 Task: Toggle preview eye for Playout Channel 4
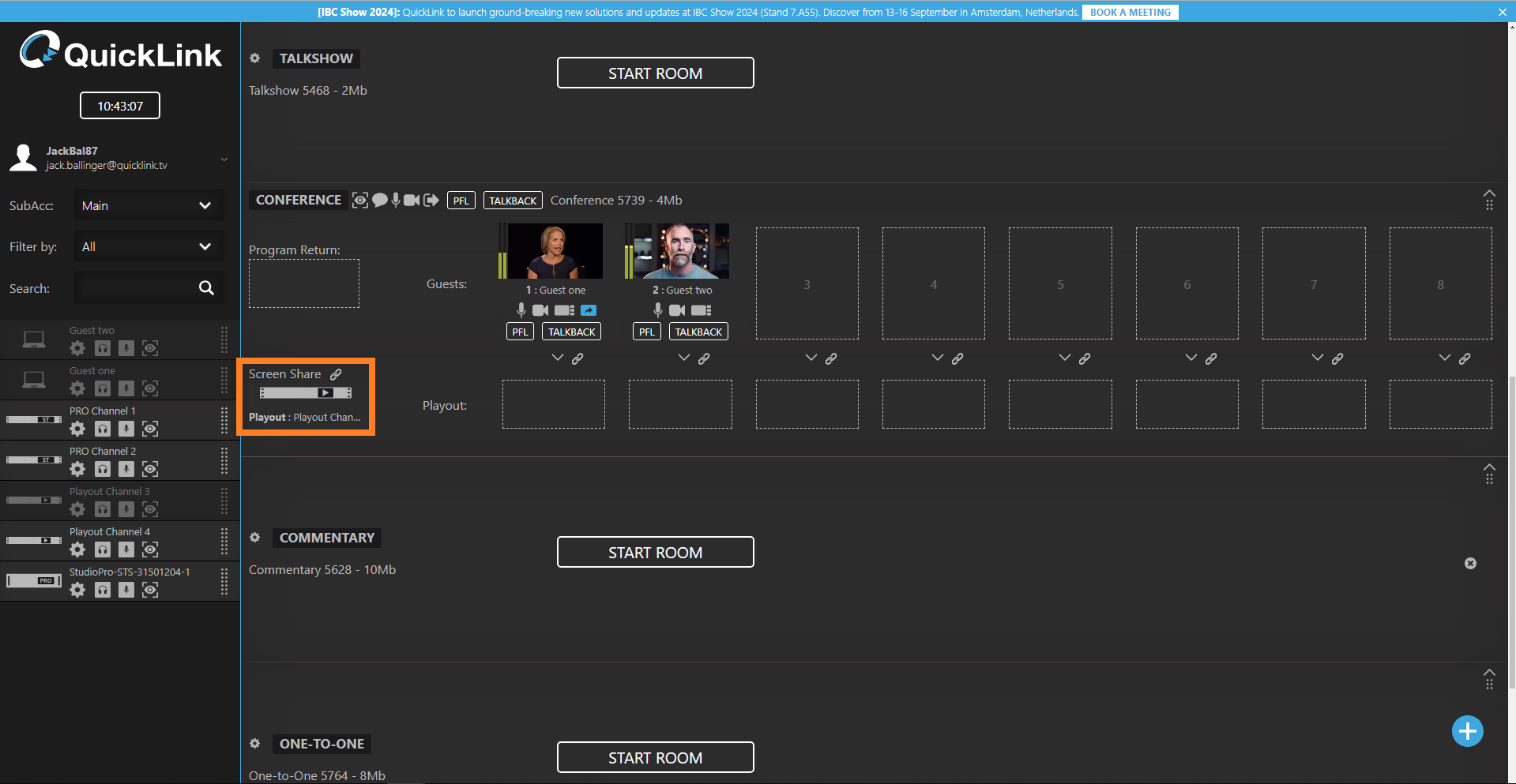pos(150,550)
